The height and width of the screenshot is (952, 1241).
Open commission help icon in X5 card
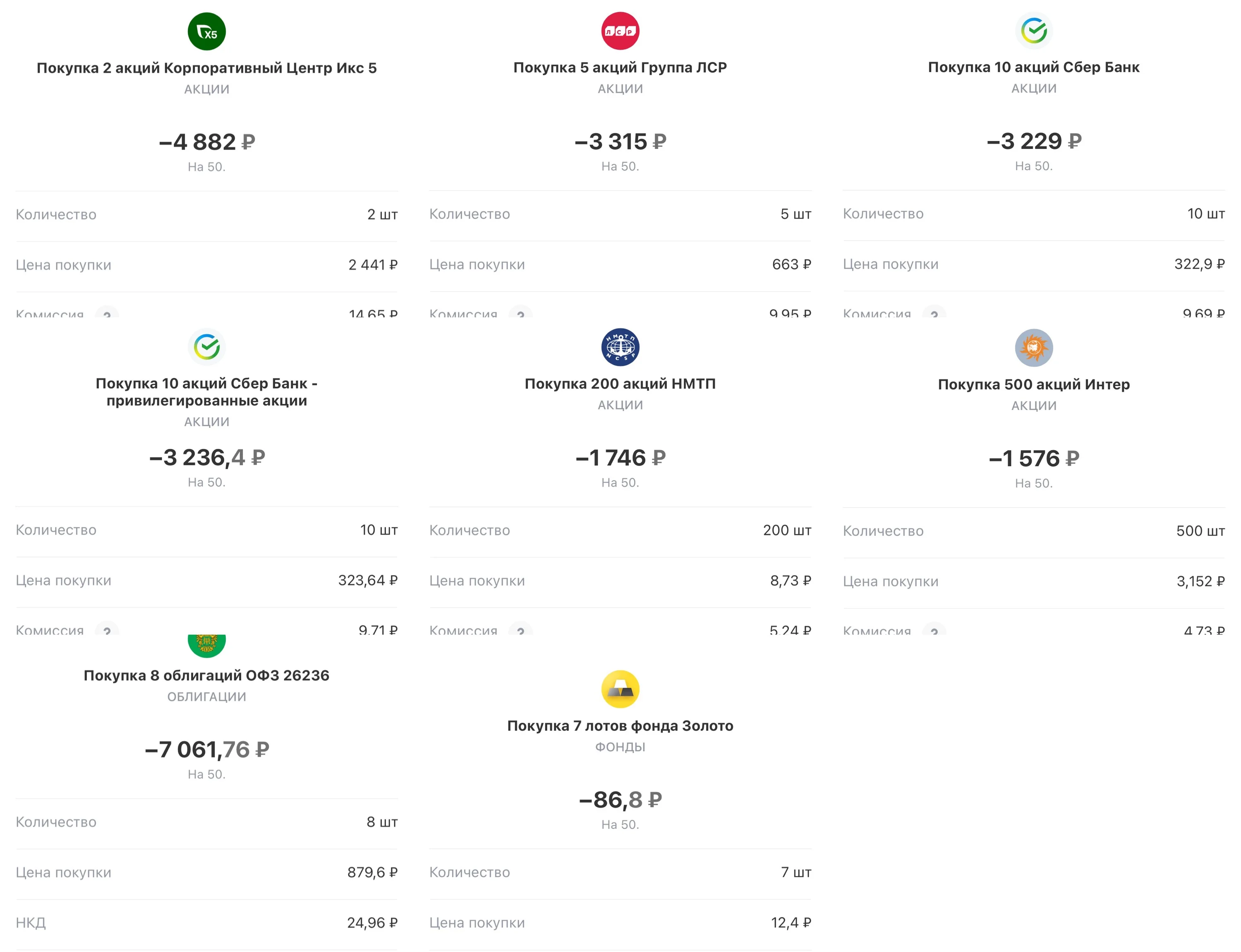click(107, 312)
